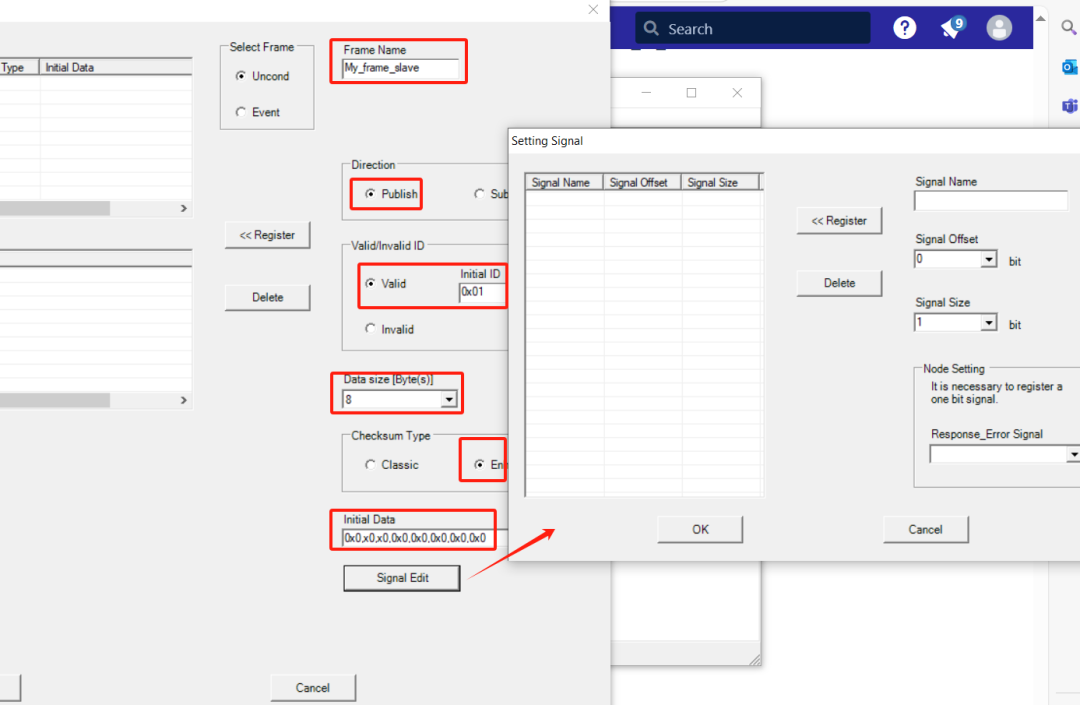Open notifications megaphone with badge 9
Screen dimensions: 1080x705
click(953, 28)
